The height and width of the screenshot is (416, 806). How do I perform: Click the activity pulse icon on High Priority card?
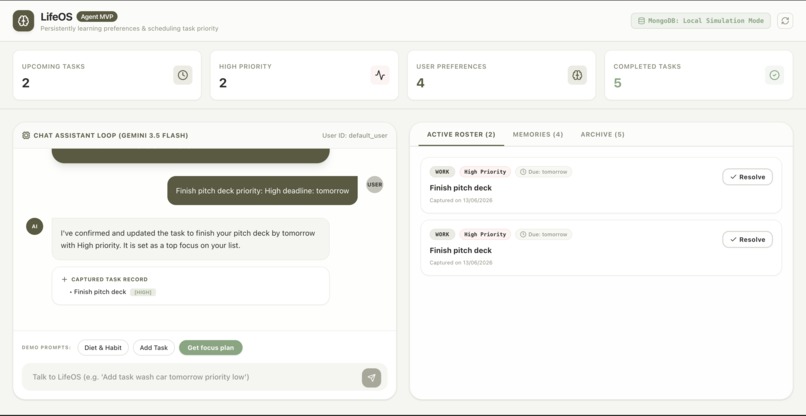pos(380,75)
